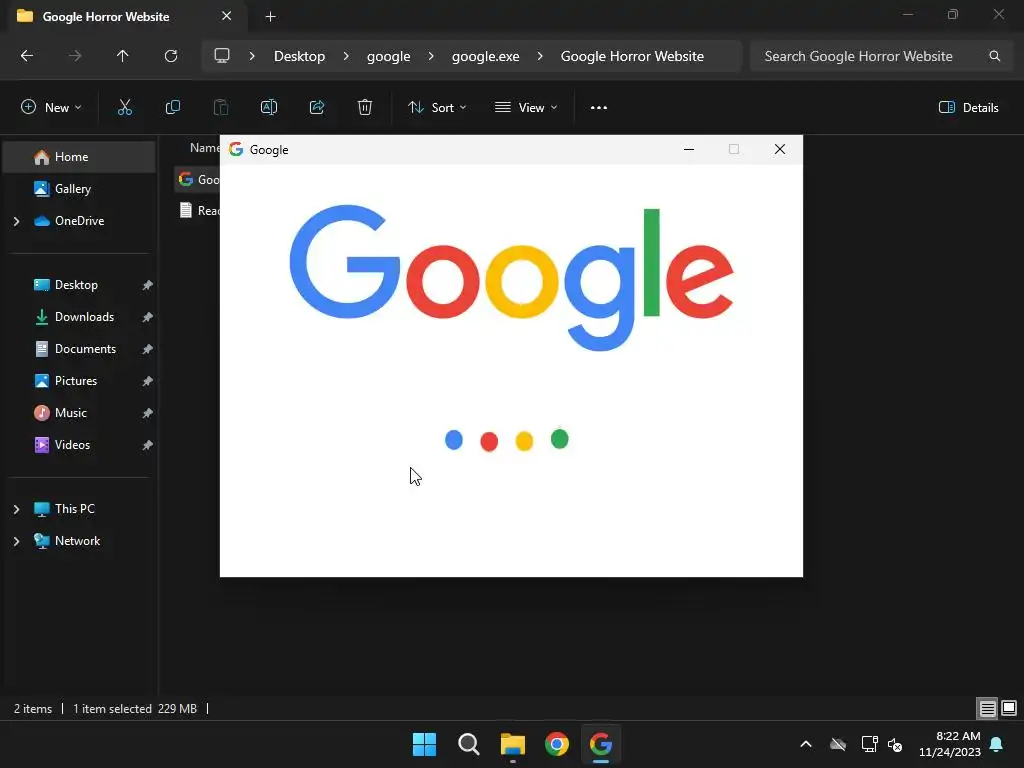Click chevron after Desktop in address bar
The width and height of the screenshot is (1024, 768).
click(x=346, y=56)
